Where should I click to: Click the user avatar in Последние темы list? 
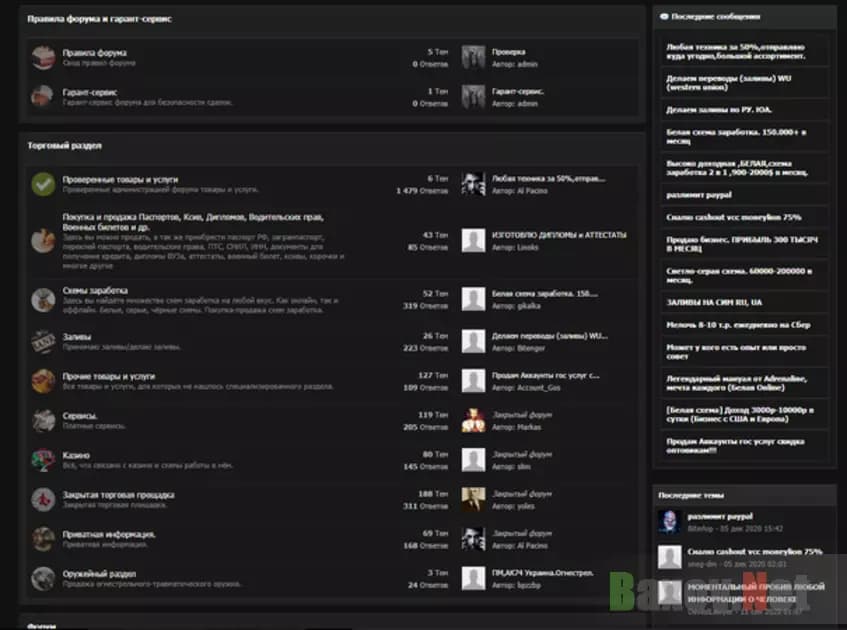pos(669,520)
